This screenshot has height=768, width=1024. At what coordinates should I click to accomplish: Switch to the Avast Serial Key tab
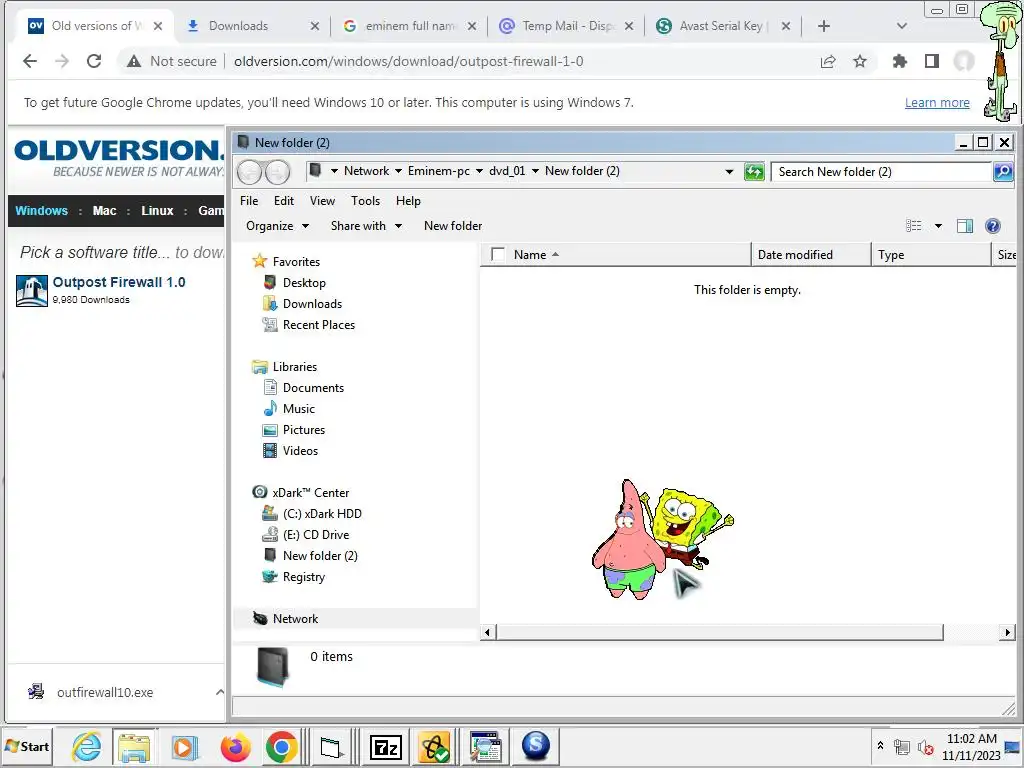click(723, 26)
